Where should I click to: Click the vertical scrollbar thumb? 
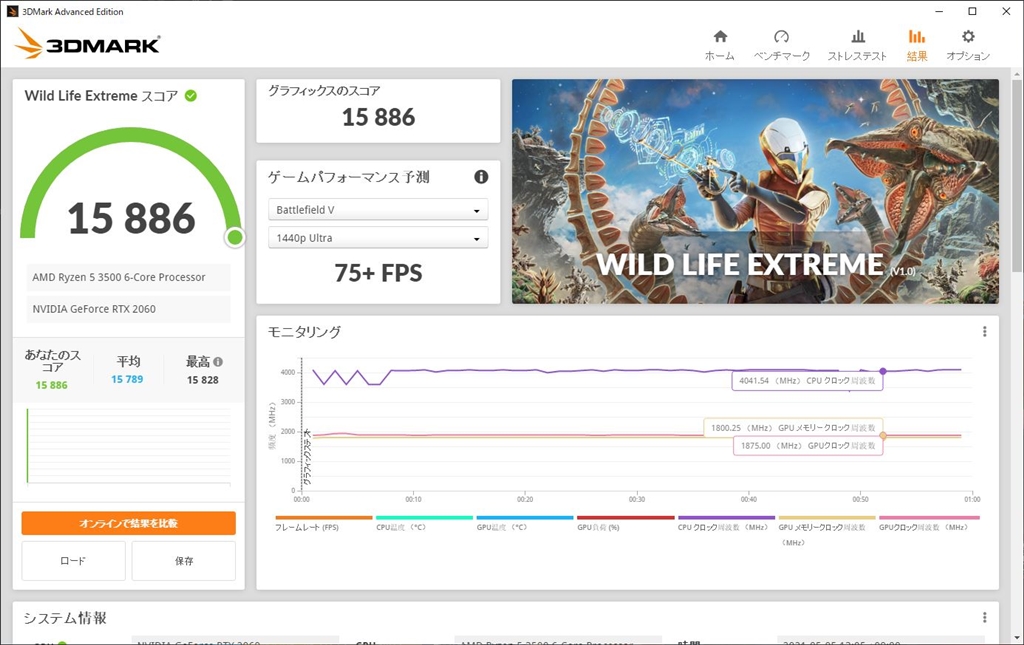click(x=1017, y=174)
